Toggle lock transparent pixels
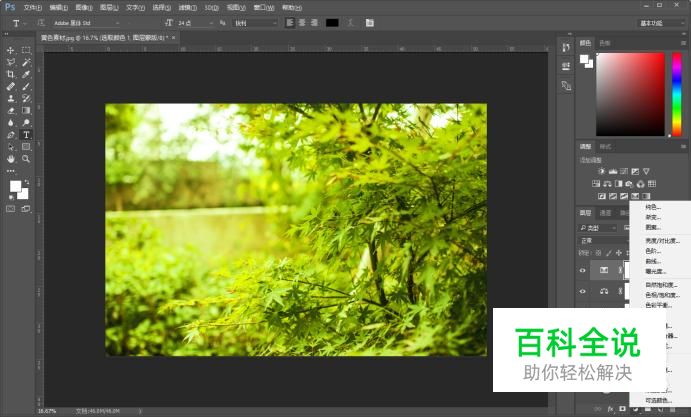The image size is (691, 417). pos(598,253)
